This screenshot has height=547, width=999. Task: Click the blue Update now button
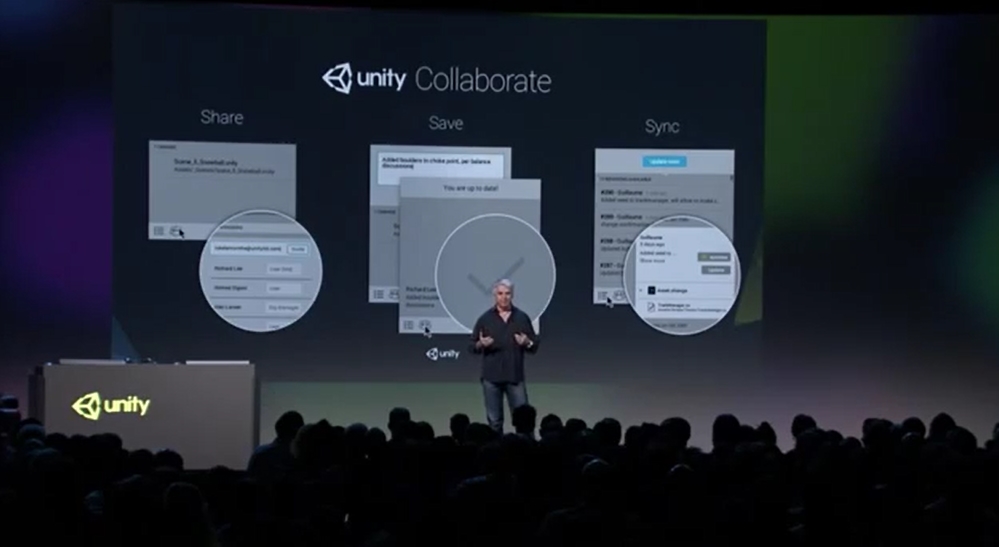tap(665, 162)
